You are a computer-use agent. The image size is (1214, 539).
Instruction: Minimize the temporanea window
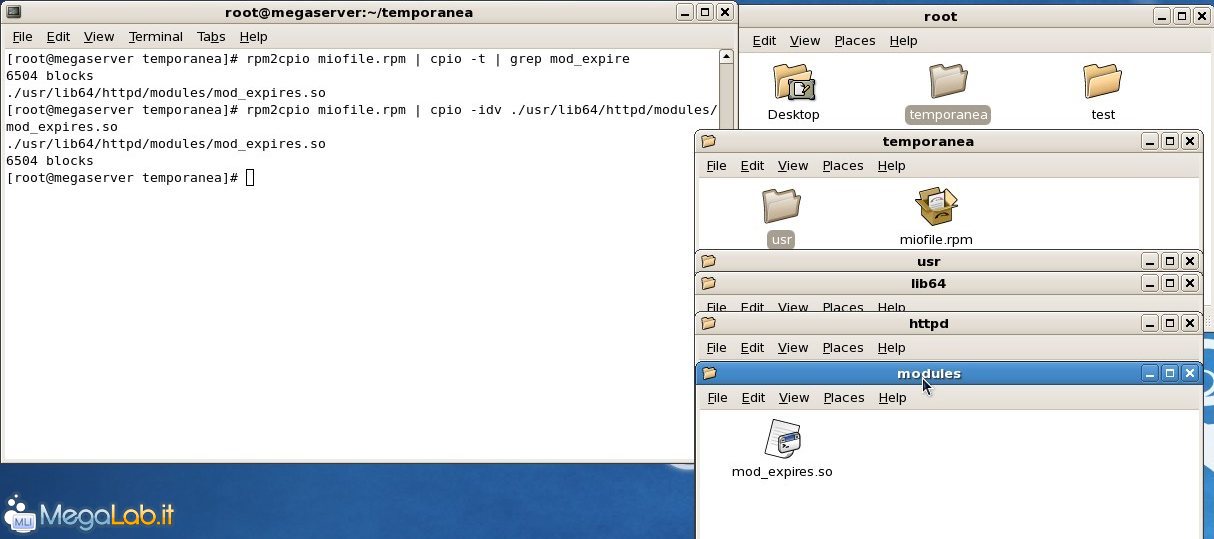pos(1150,142)
